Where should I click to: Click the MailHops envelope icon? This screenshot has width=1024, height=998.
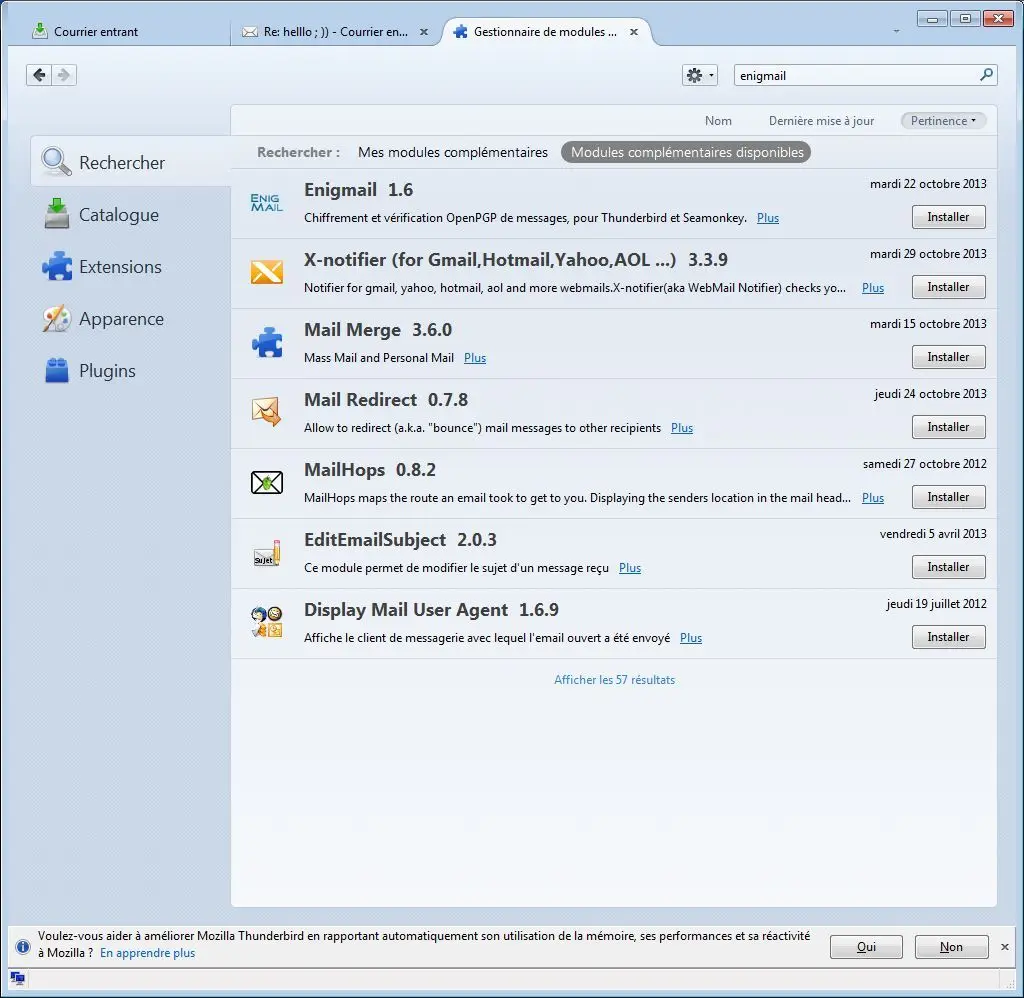click(266, 482)
